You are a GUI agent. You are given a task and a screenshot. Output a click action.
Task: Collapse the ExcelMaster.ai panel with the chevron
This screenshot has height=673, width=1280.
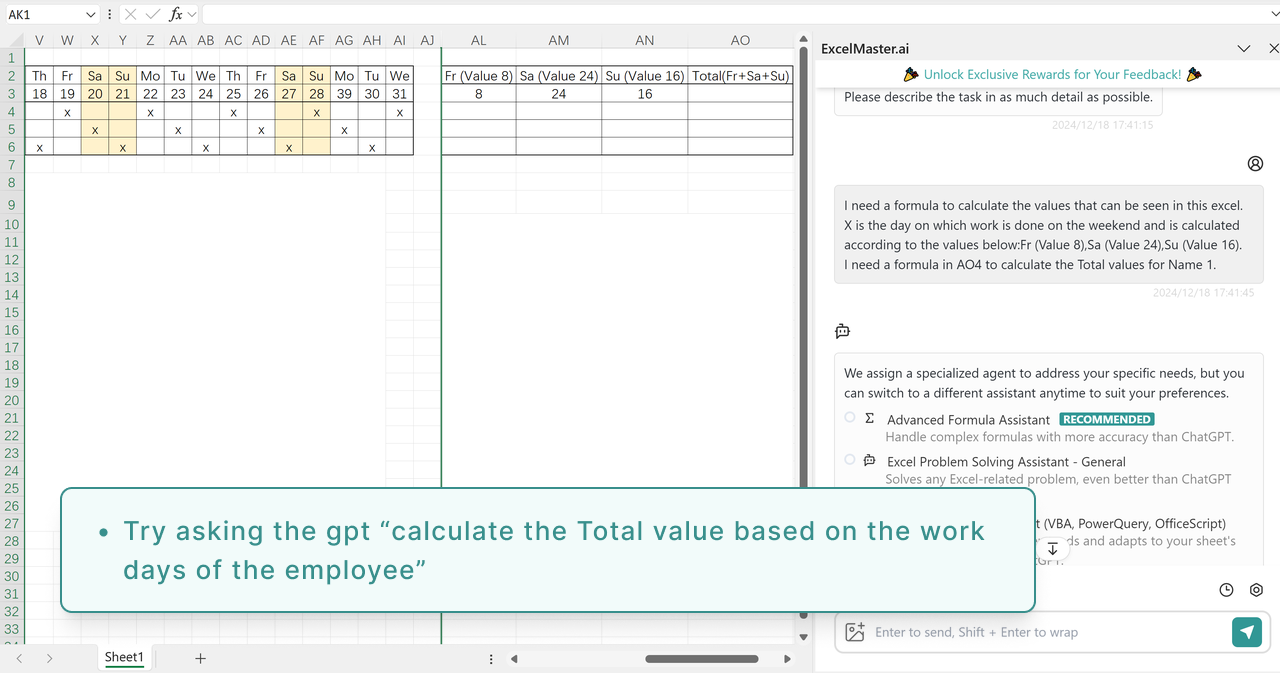click(x=1244, y=47)
